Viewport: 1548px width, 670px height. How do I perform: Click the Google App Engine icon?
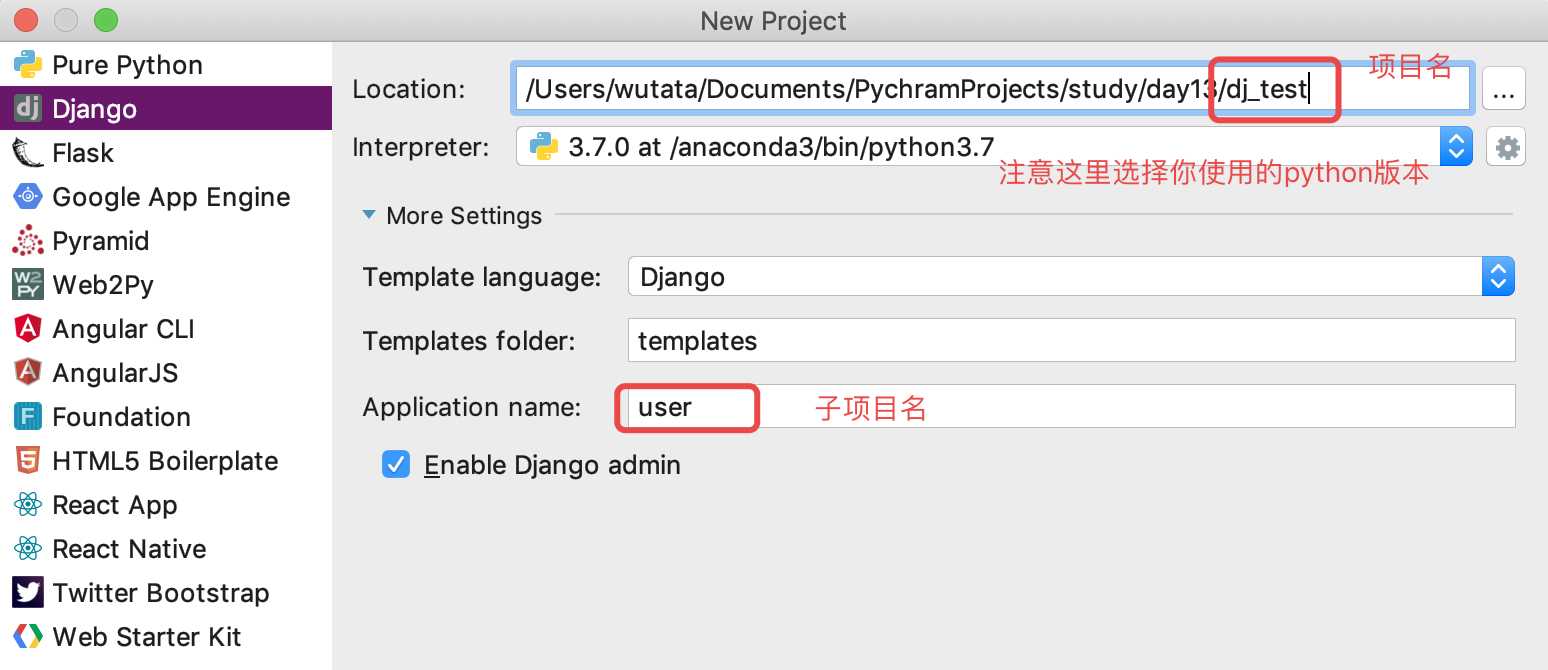coord(27,197)
